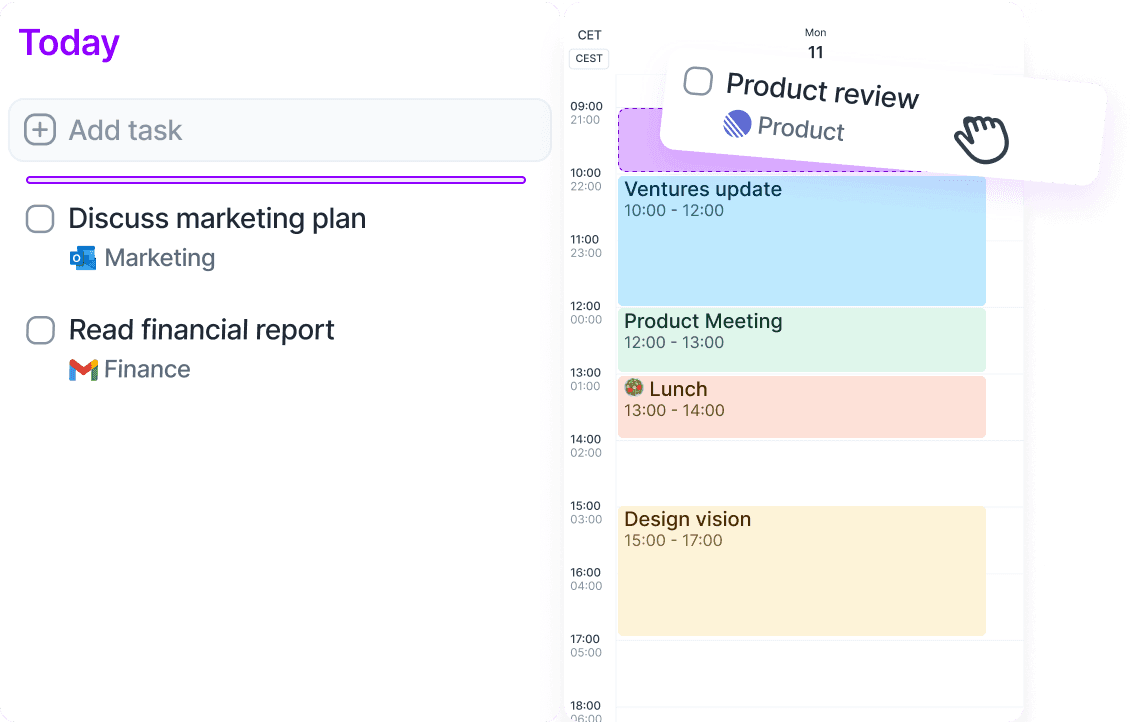Click the Today heading
The width and height of the screenshot is (1132, 722).
[x=67, y=42]
